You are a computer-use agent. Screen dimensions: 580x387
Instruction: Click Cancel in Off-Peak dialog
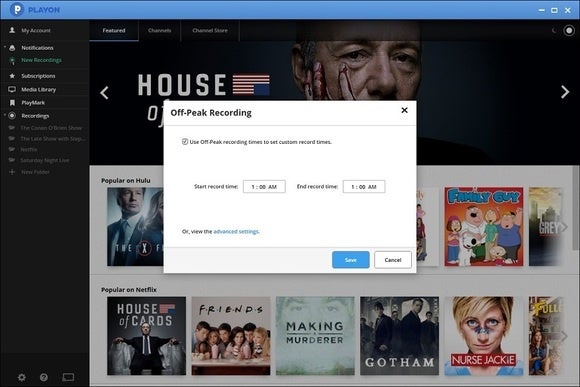coord(393,260)
